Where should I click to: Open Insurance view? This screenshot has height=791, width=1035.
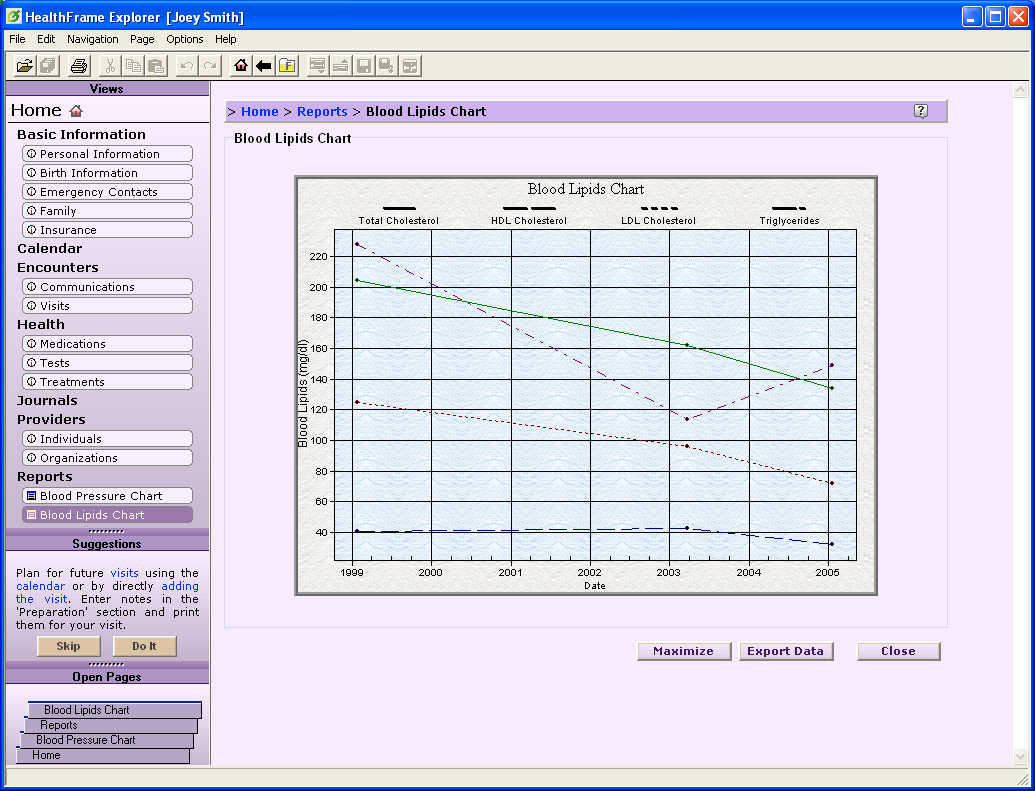point(108,230)
